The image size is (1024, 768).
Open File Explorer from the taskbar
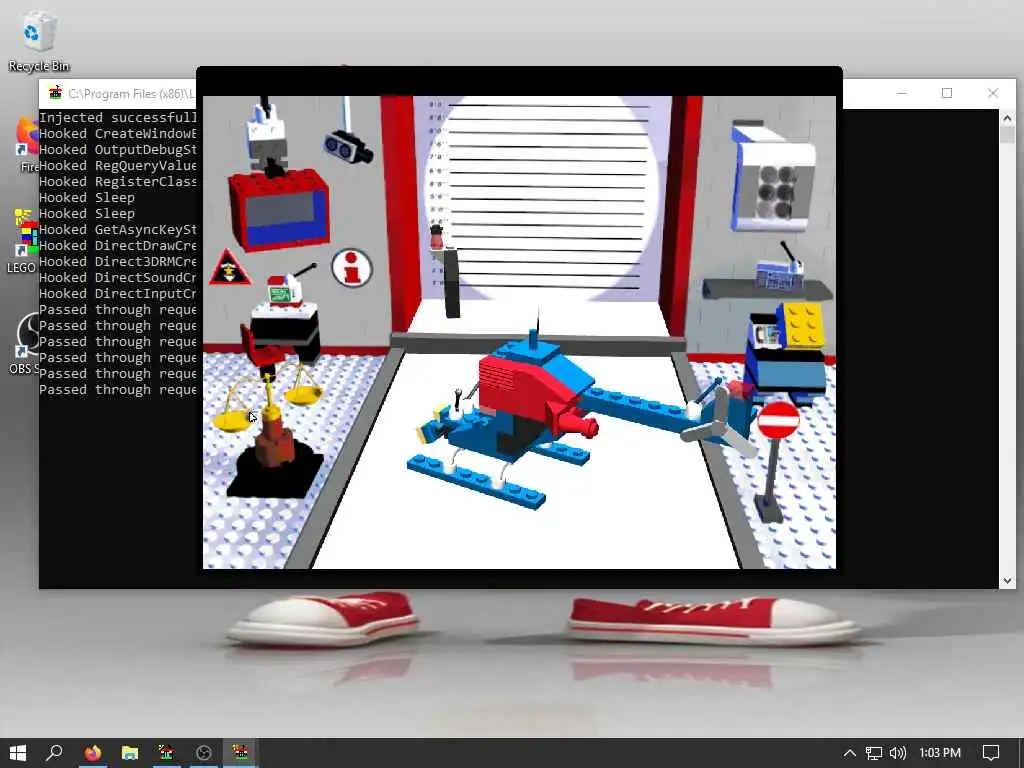(129, 753)
